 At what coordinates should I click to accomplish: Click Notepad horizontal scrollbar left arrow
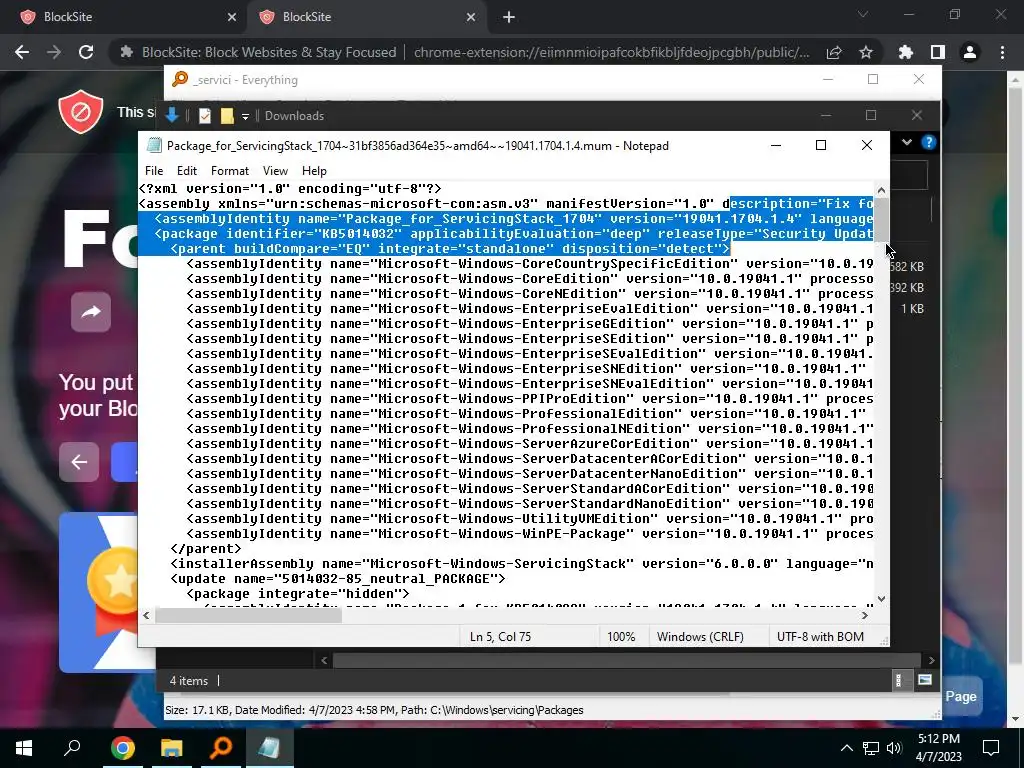(146, 615)
